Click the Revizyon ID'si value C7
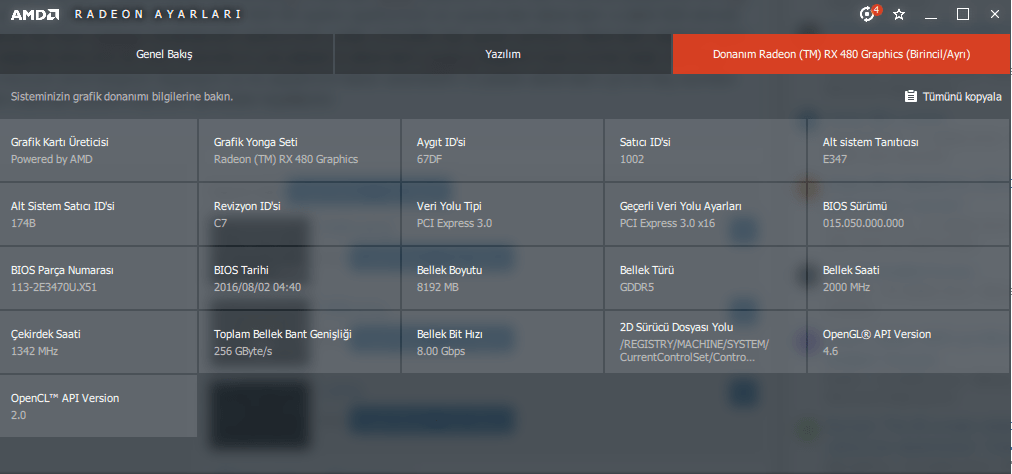Image resolution: width=1012 pixels, height=474 pixels. (220, 223)
